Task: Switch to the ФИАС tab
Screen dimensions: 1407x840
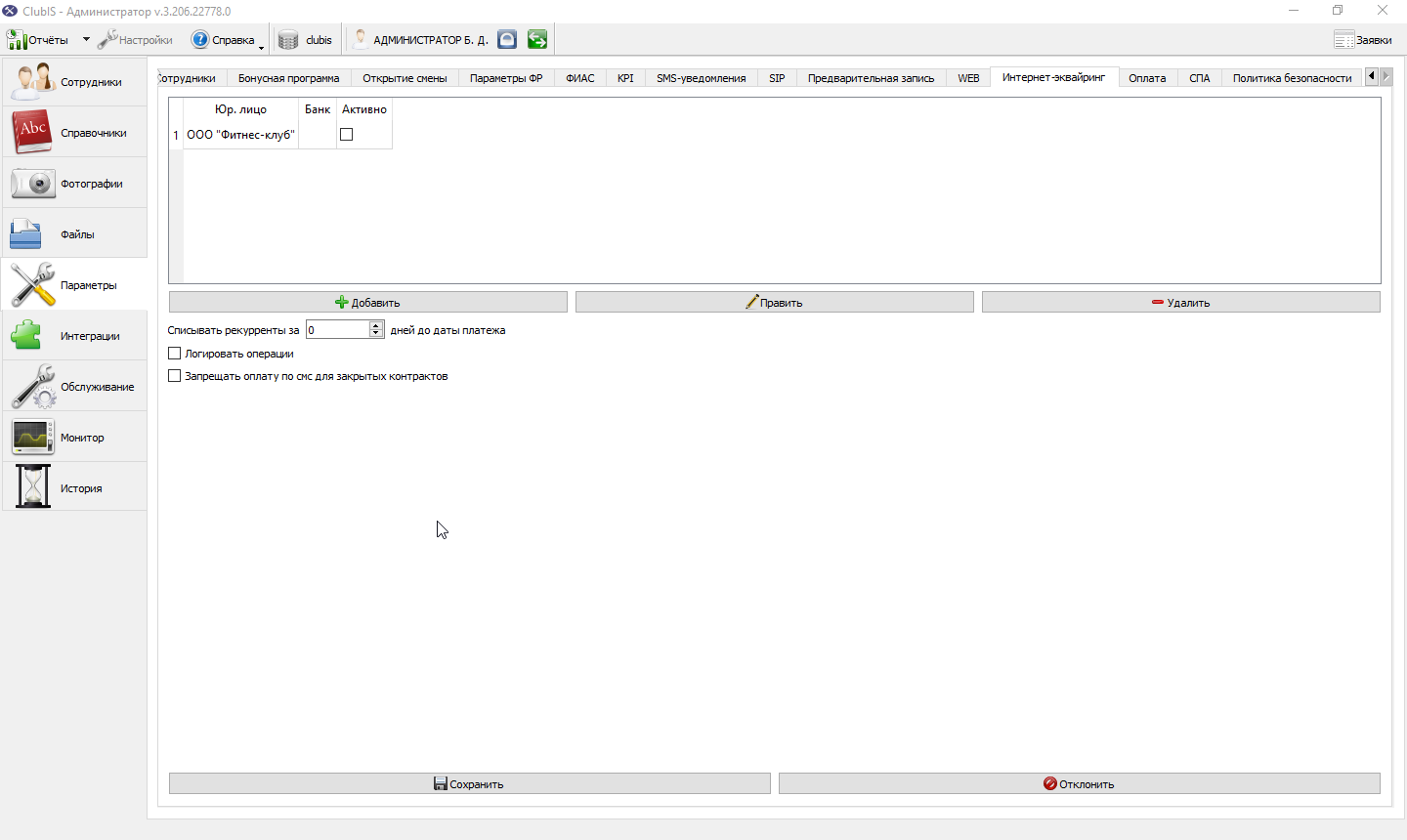Action: [580, 78]
